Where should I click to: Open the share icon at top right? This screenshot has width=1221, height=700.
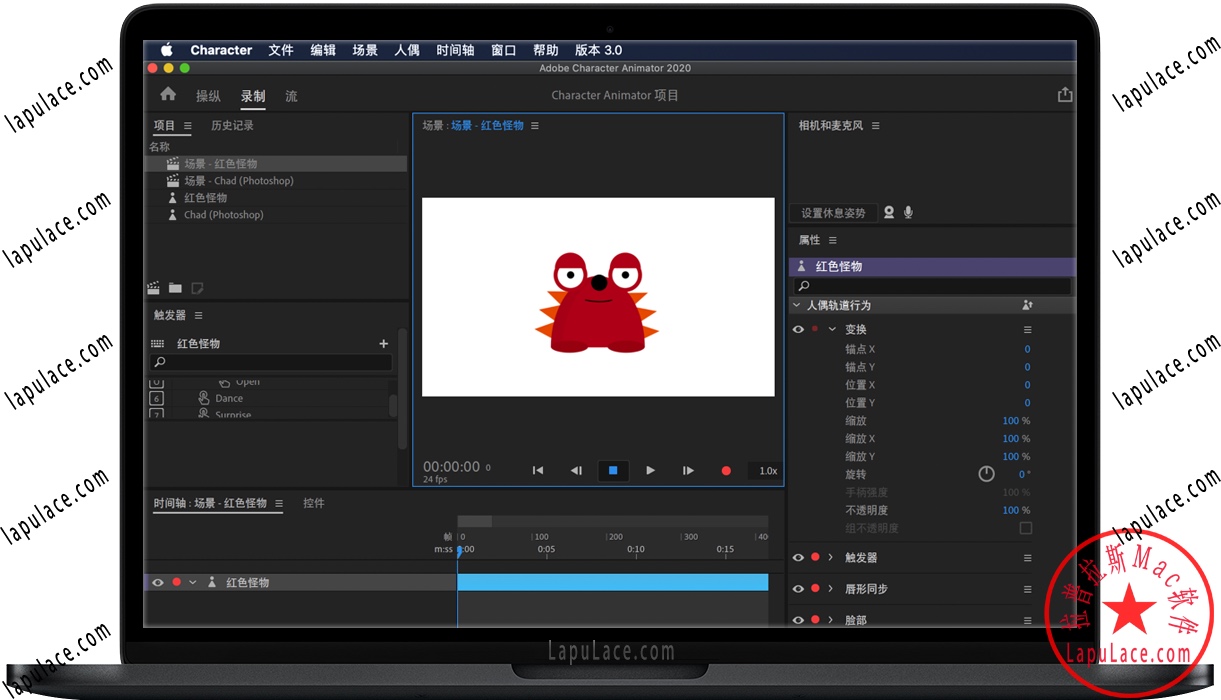click(1064, 94)
